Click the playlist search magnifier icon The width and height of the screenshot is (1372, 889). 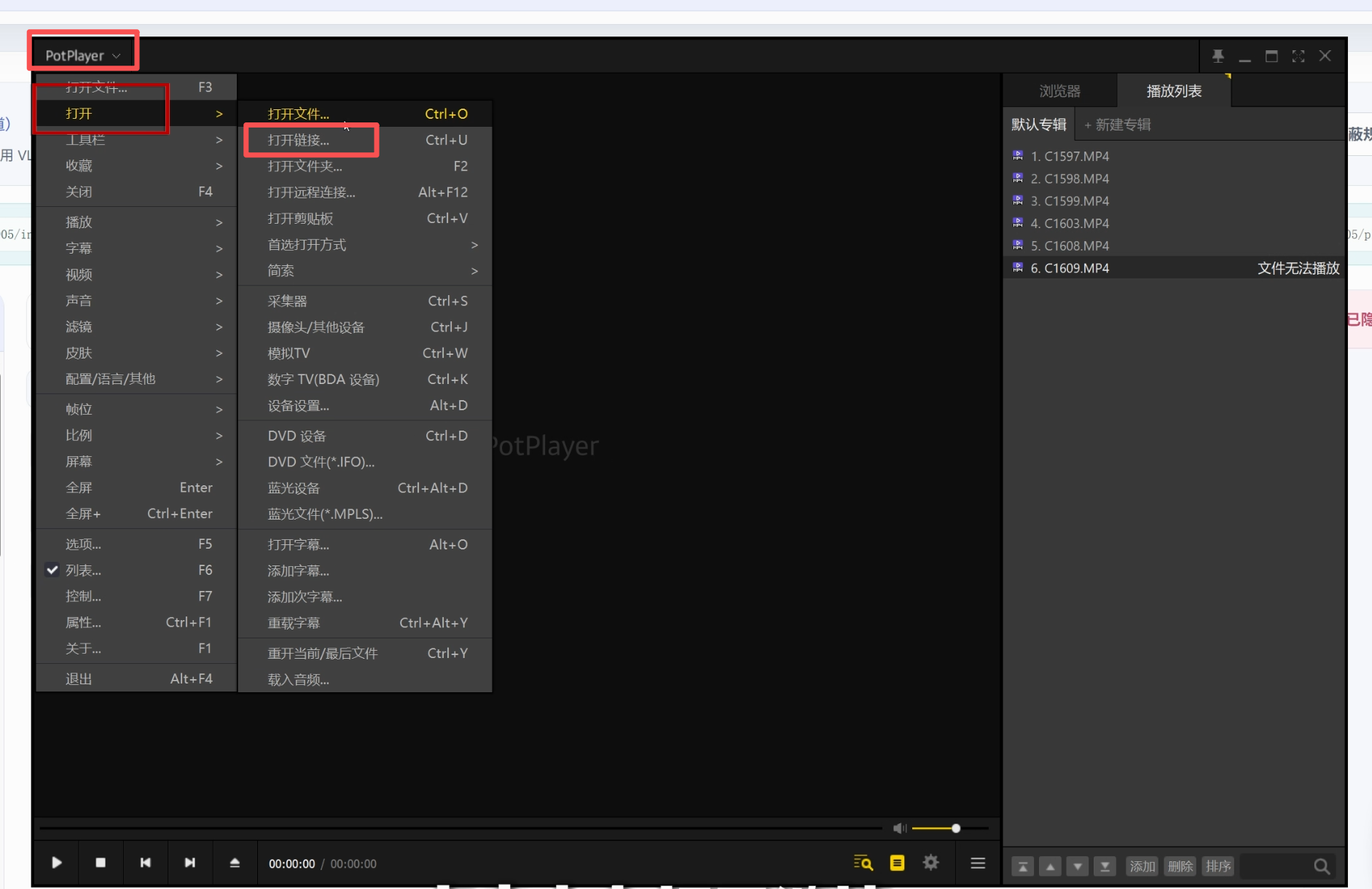pos(1322,866)
